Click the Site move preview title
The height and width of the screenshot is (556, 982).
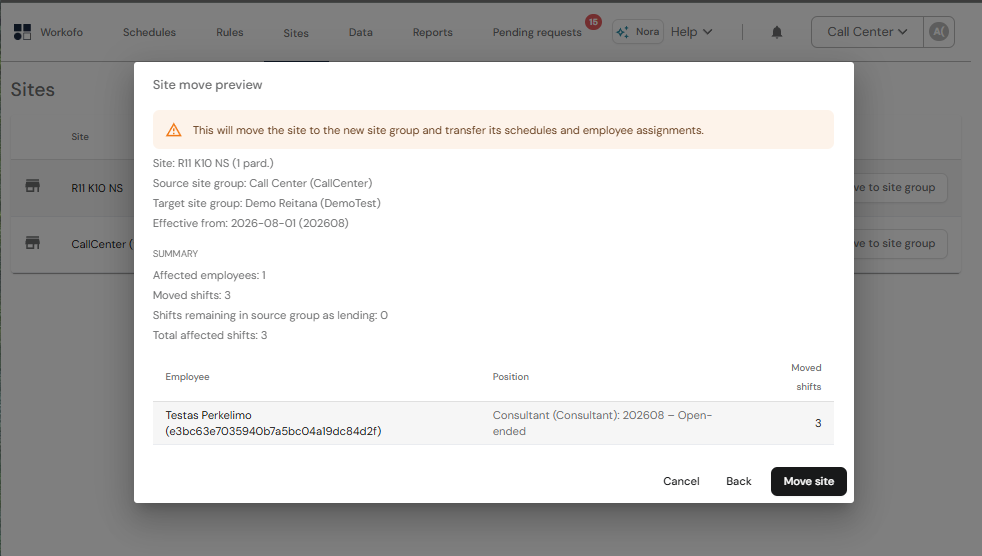[x=207, y=85]
